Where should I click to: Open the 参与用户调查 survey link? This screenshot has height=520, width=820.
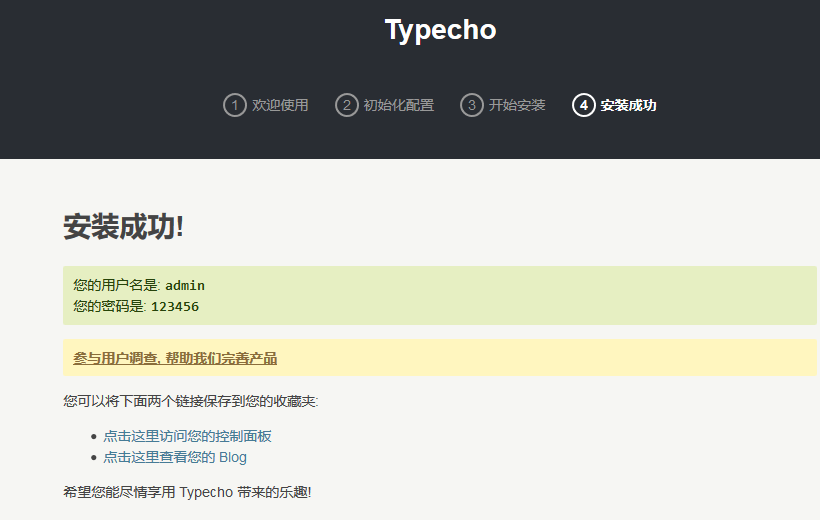(x=175, y=358)
